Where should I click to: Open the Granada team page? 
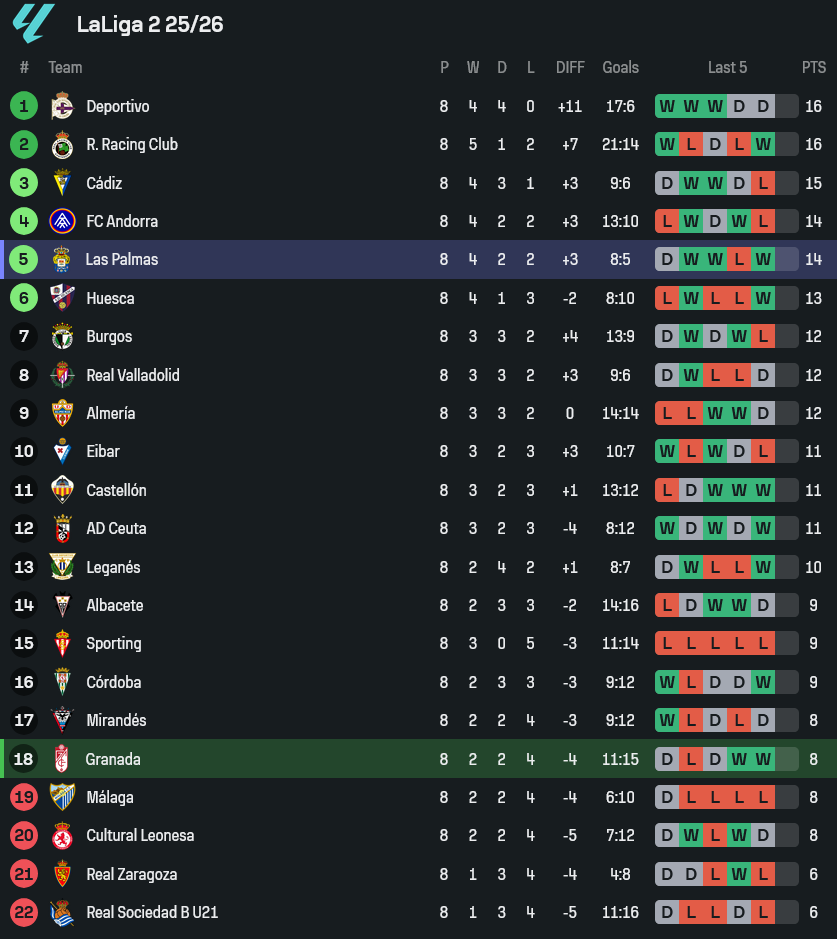tap(113, 759)
